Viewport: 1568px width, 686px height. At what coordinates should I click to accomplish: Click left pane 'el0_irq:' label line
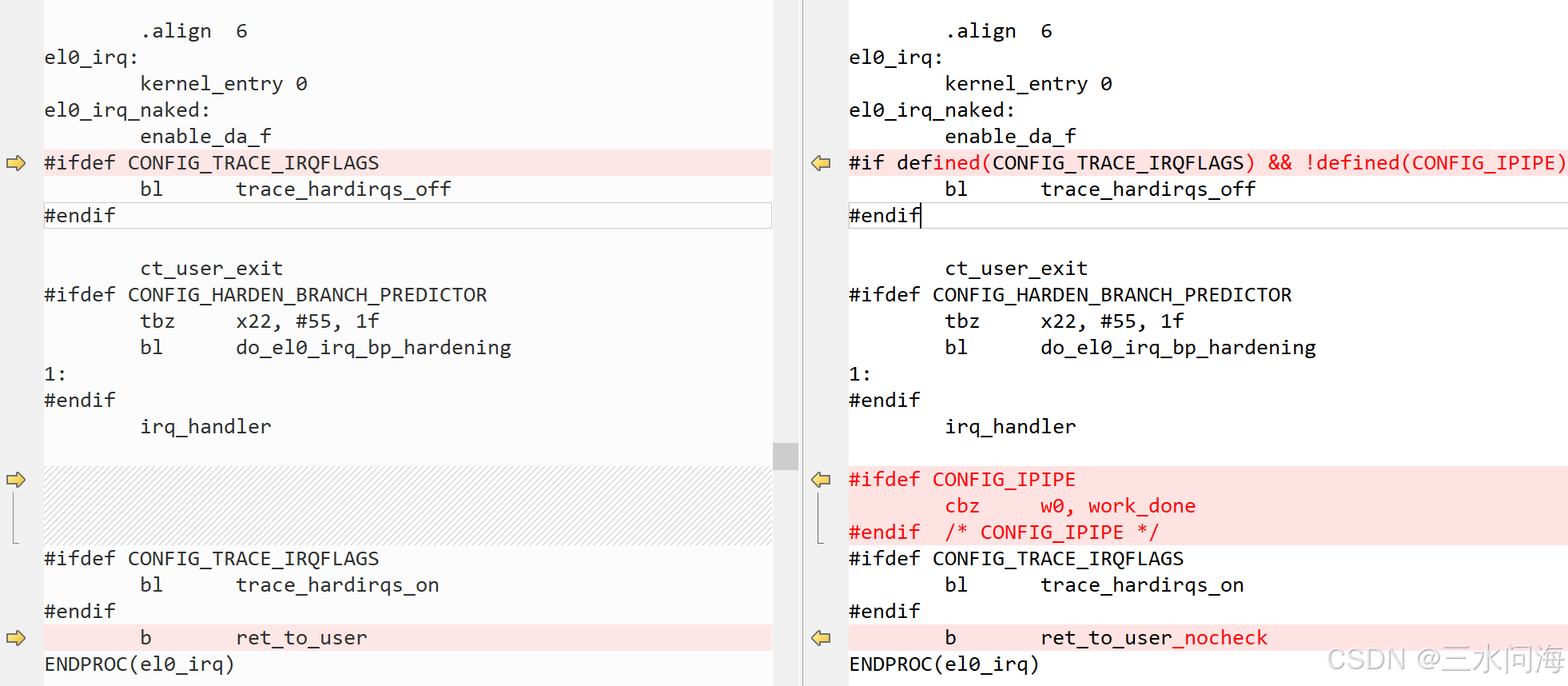pyautogui.click(x=91, y=58)
